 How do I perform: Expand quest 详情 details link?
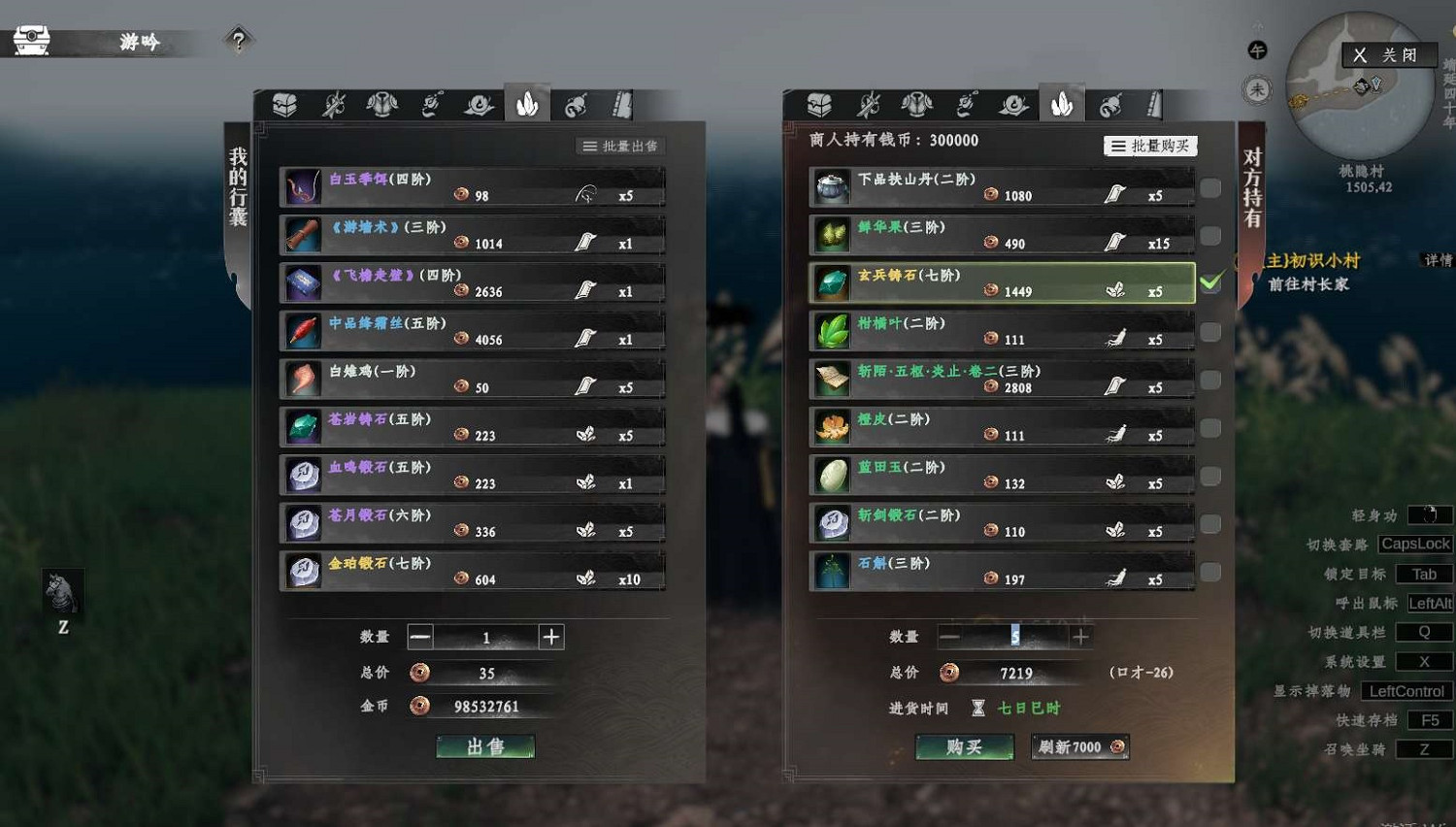coord(1438,260)
